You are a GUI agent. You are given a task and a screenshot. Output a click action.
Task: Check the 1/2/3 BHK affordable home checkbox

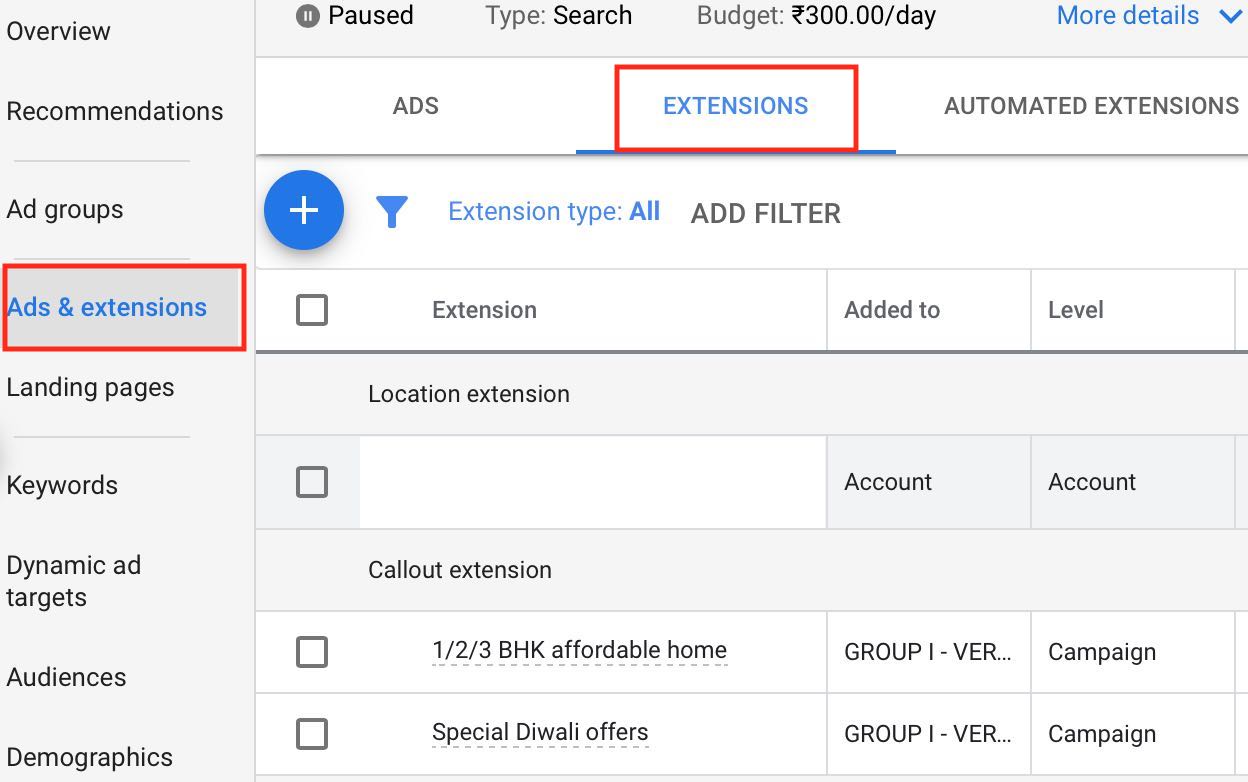click(x=312, y=652)
